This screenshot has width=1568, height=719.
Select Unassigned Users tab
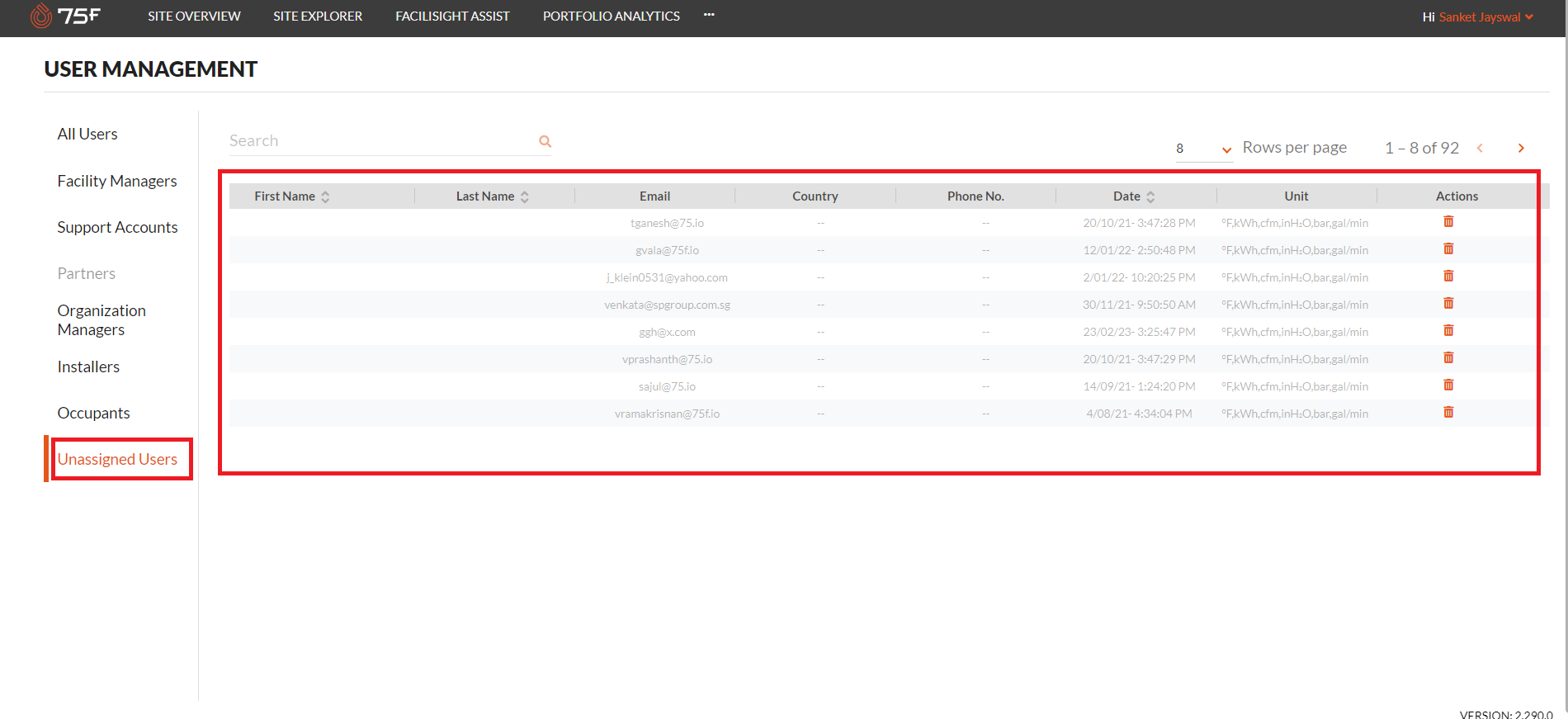[117, 459]
